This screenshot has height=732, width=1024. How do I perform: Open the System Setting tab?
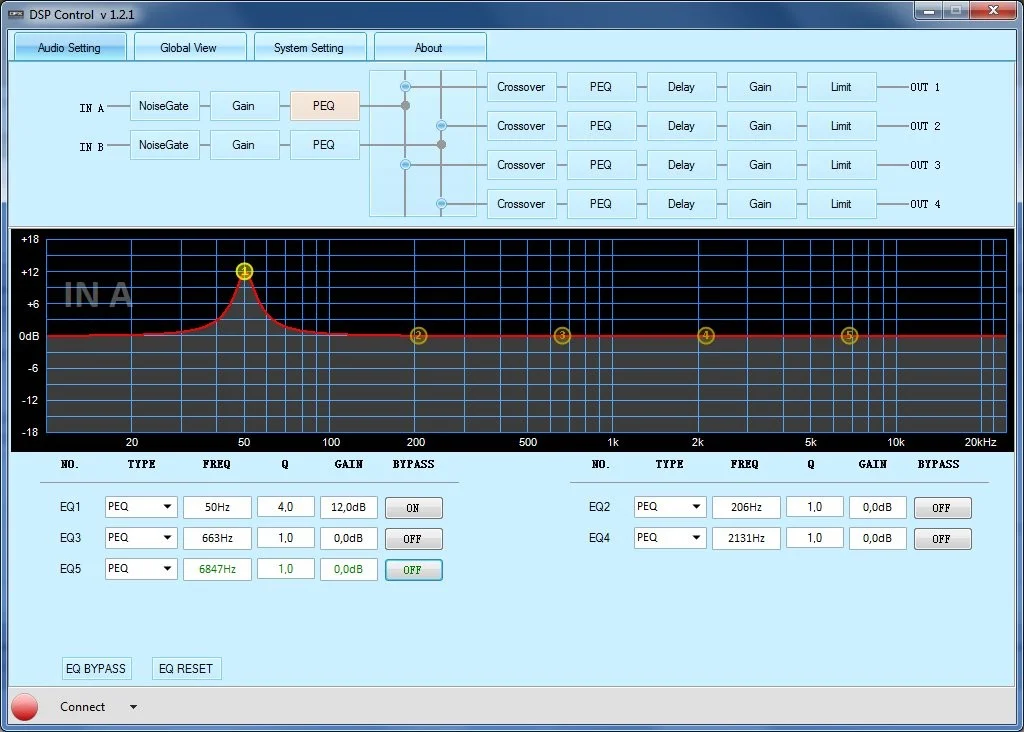pos(308,48)
